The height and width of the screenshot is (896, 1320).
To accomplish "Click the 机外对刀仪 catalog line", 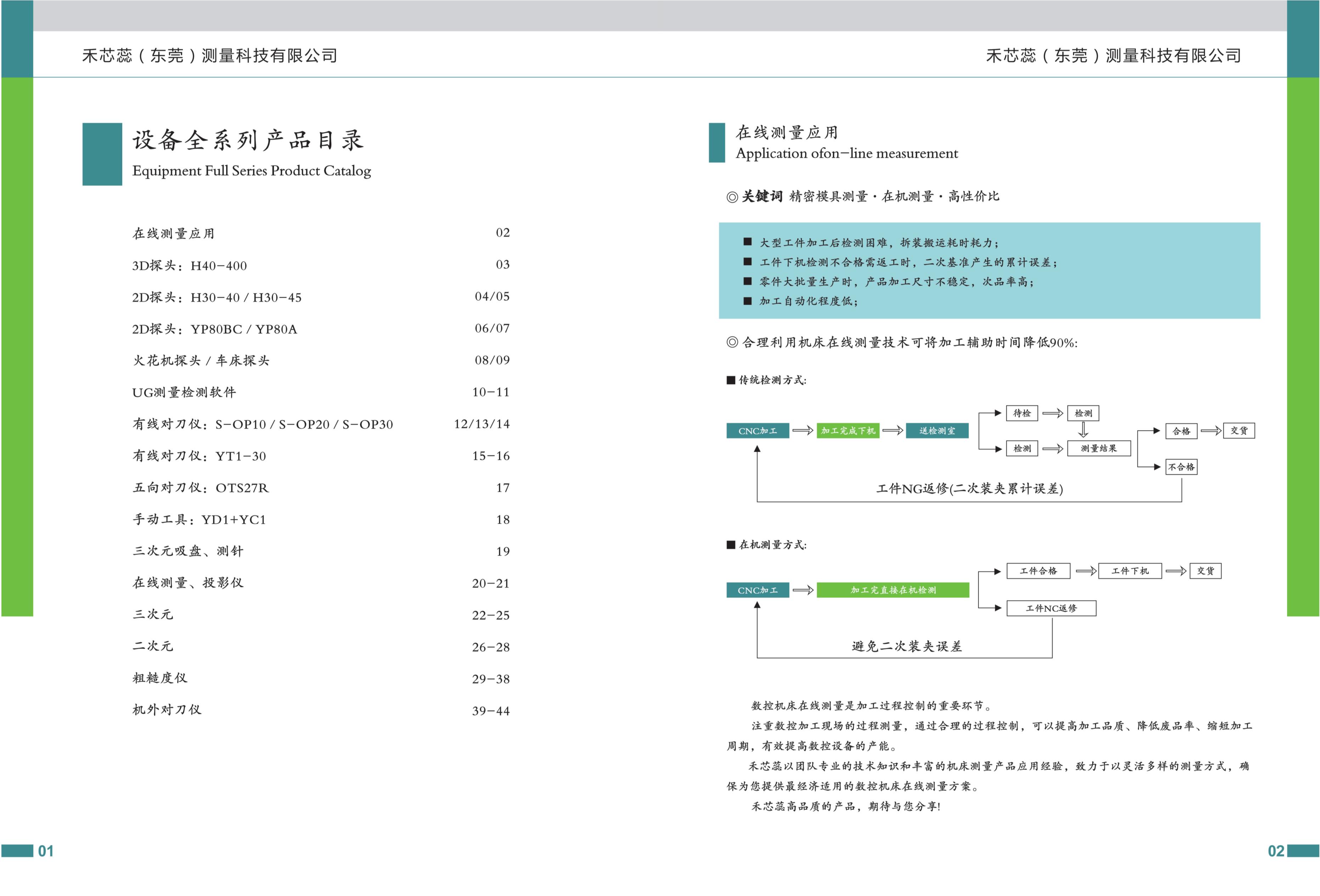I will click(x=167, y=710).
